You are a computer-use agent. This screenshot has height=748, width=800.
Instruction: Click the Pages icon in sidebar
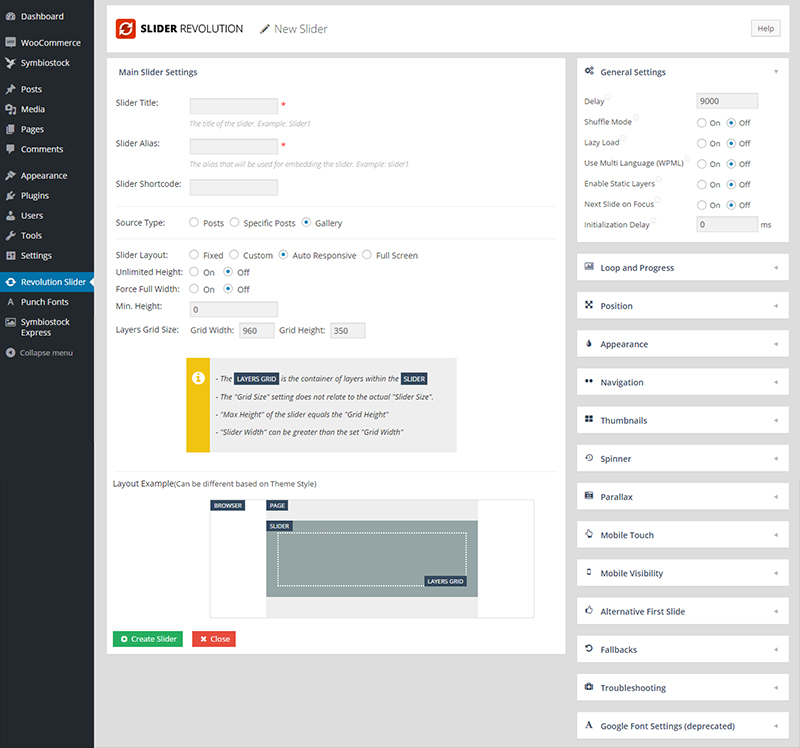(10, 129)
